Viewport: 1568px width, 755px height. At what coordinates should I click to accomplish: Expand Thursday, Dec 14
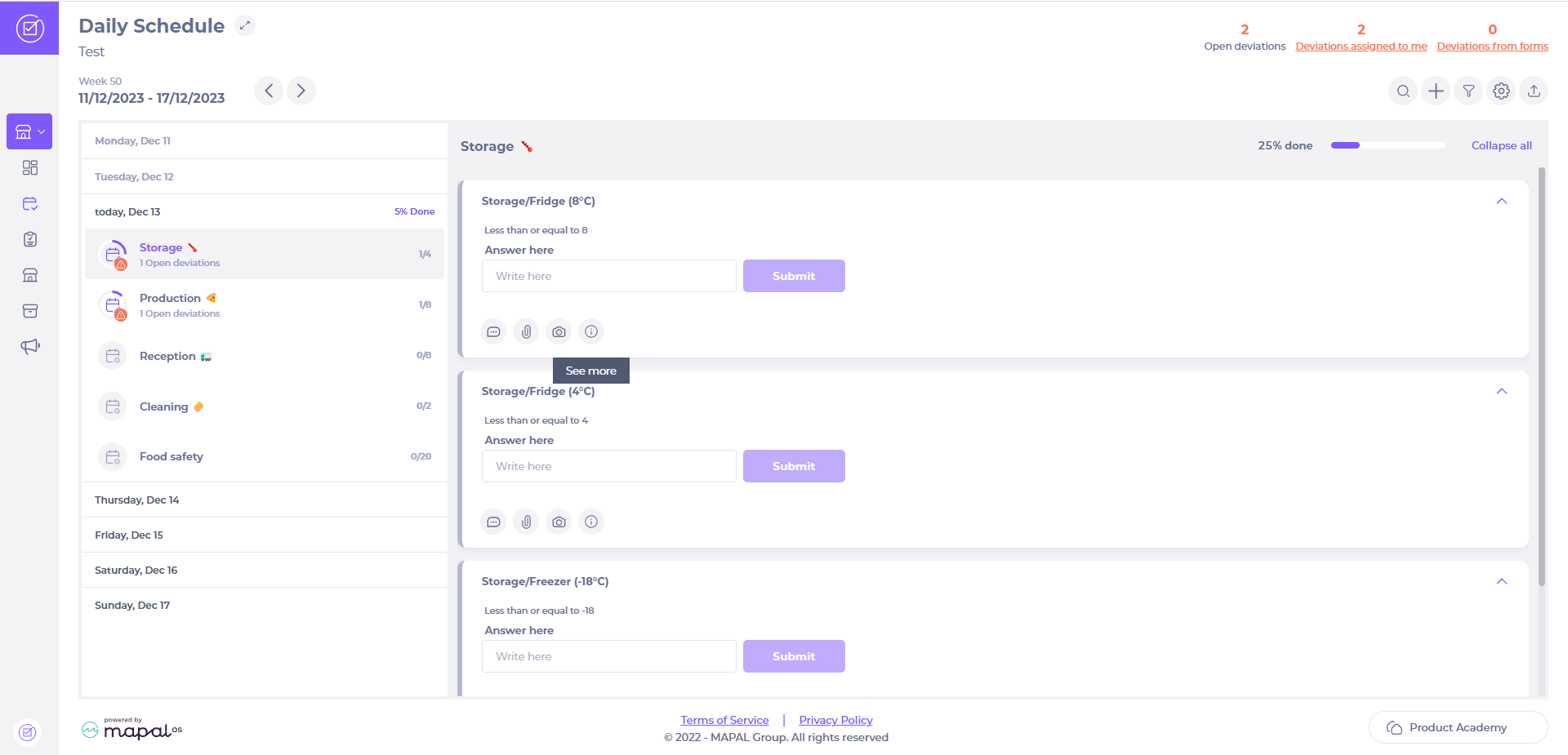[x=265, y=500]
